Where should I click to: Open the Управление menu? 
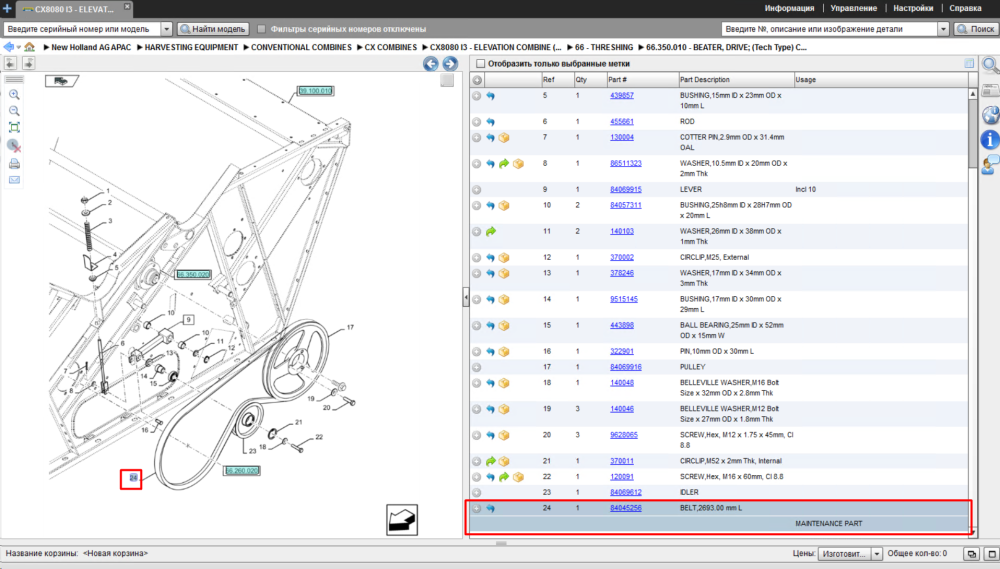(853, 8)
